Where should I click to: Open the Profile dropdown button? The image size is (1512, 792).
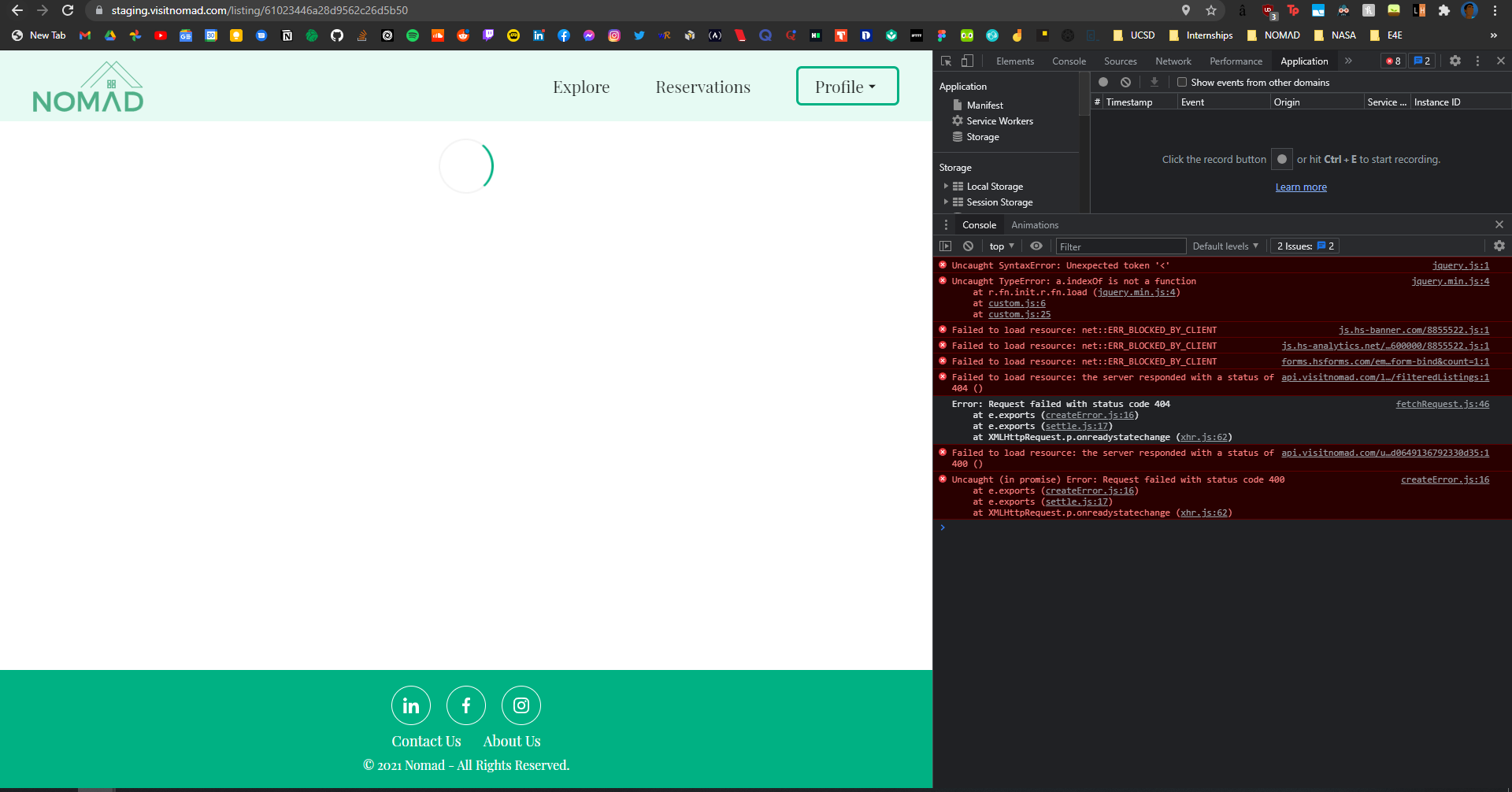(847, 86)
